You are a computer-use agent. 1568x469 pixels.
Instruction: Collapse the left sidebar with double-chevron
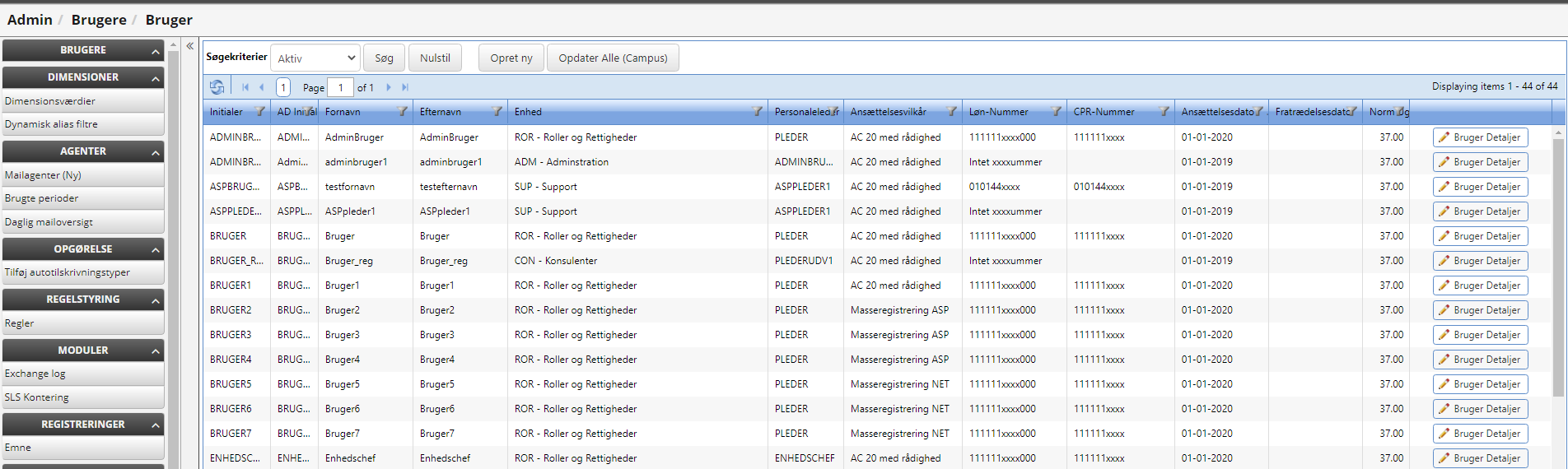tap(190, 46)
